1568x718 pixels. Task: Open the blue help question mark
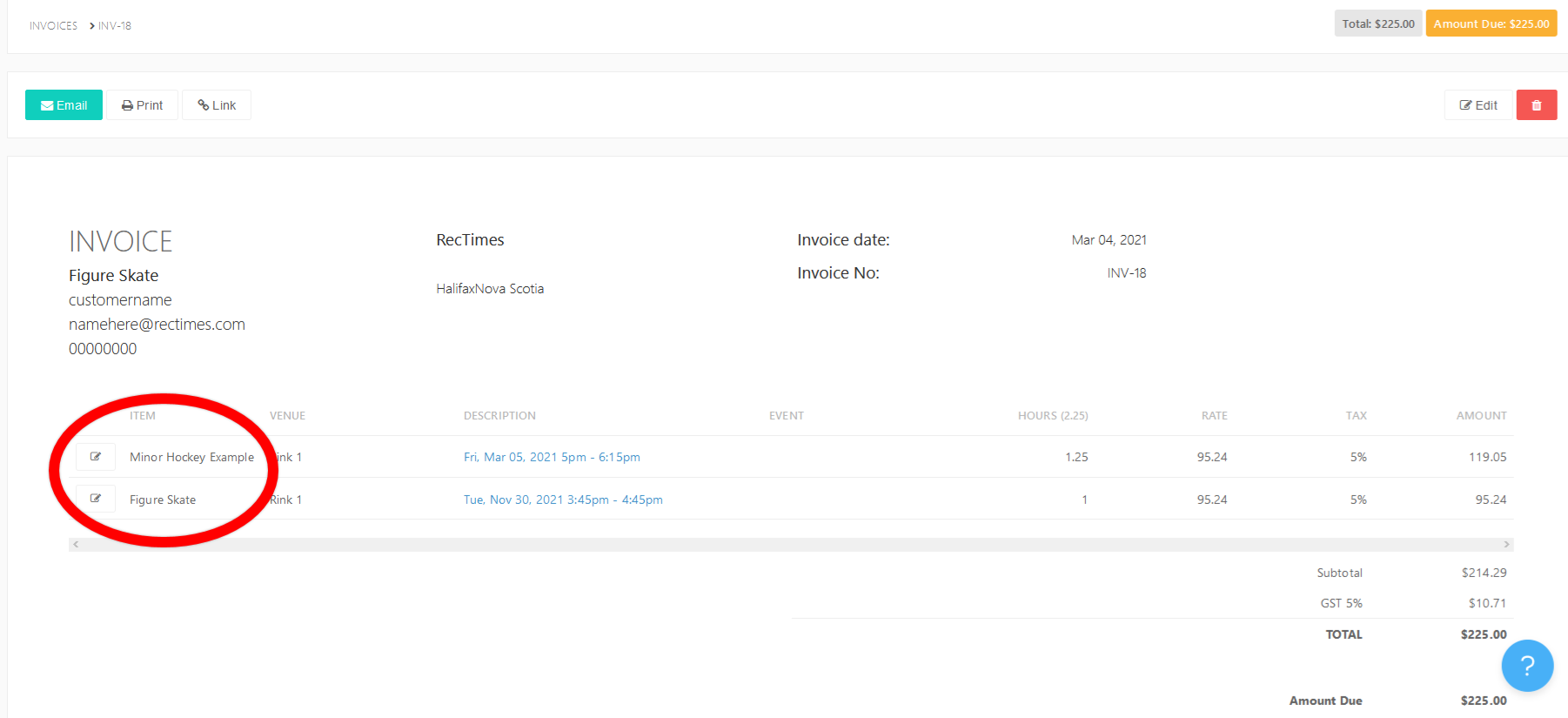[x=1526, y=666]
